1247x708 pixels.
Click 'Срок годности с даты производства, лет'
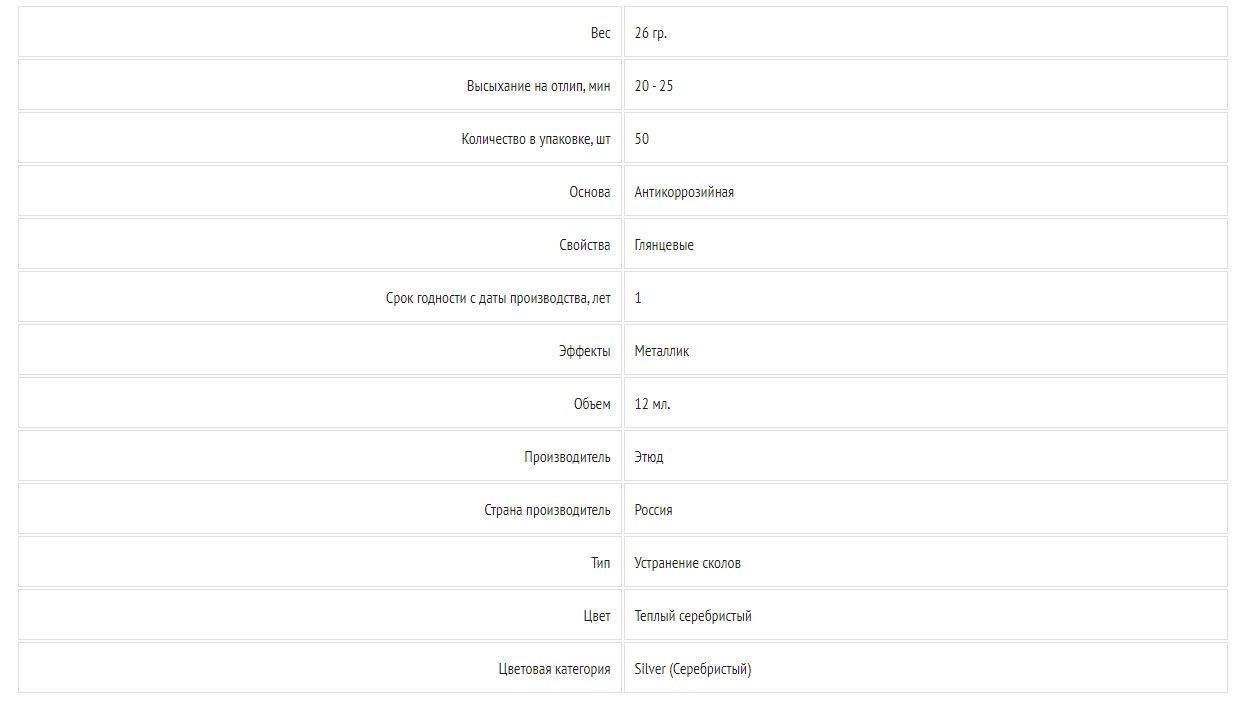coord(498,298)
